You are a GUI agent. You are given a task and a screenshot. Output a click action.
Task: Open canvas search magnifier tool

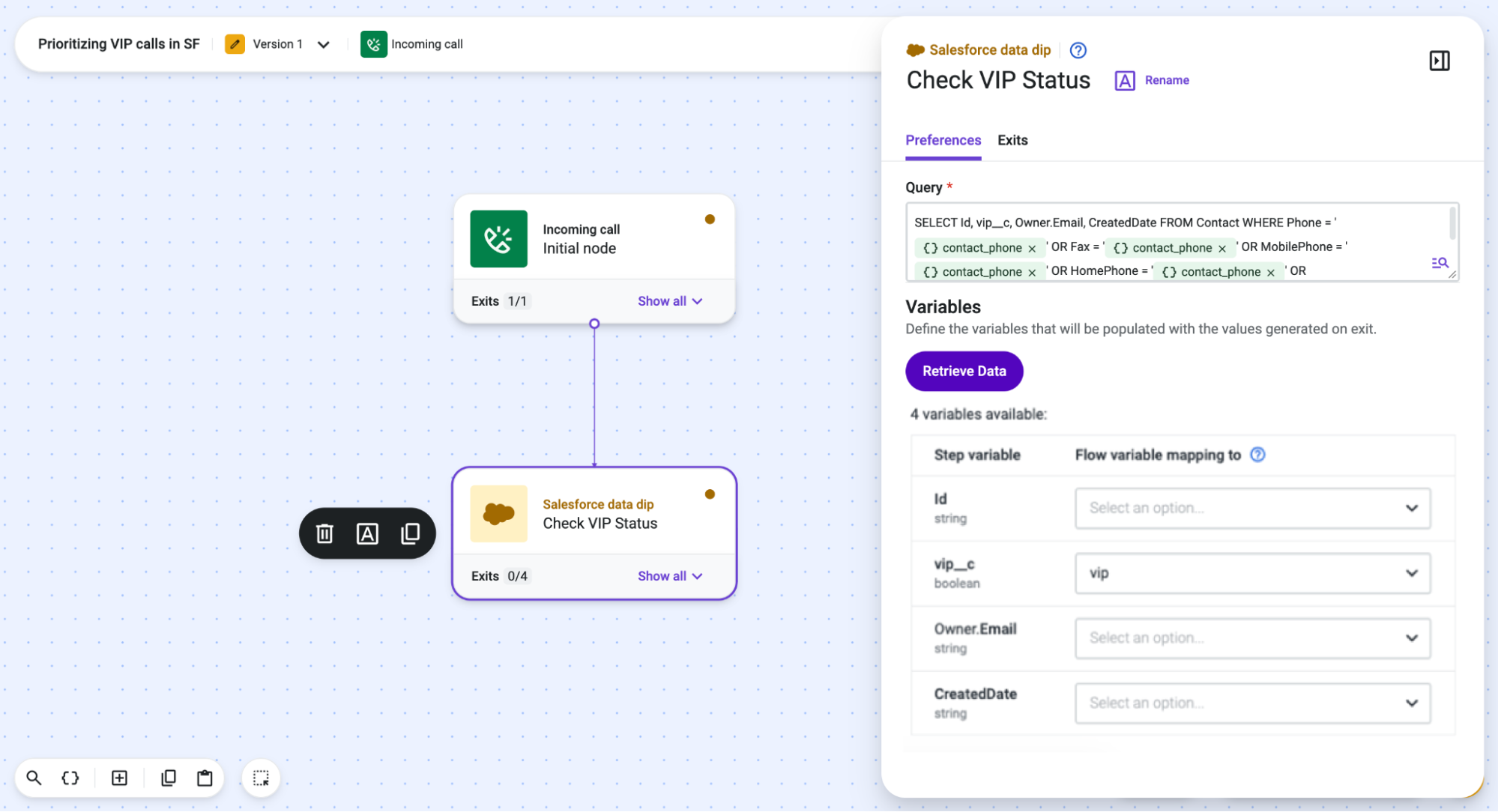pos(34,778)
